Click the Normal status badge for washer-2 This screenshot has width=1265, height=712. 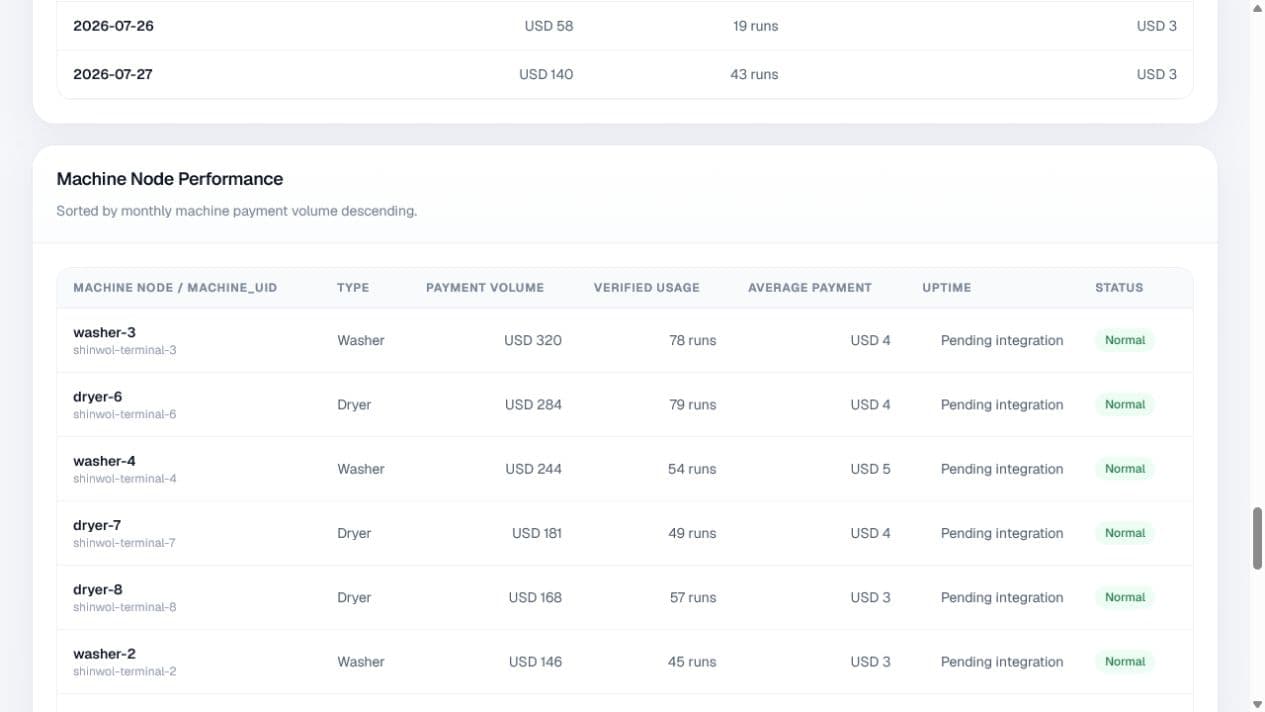(1125, 661)
